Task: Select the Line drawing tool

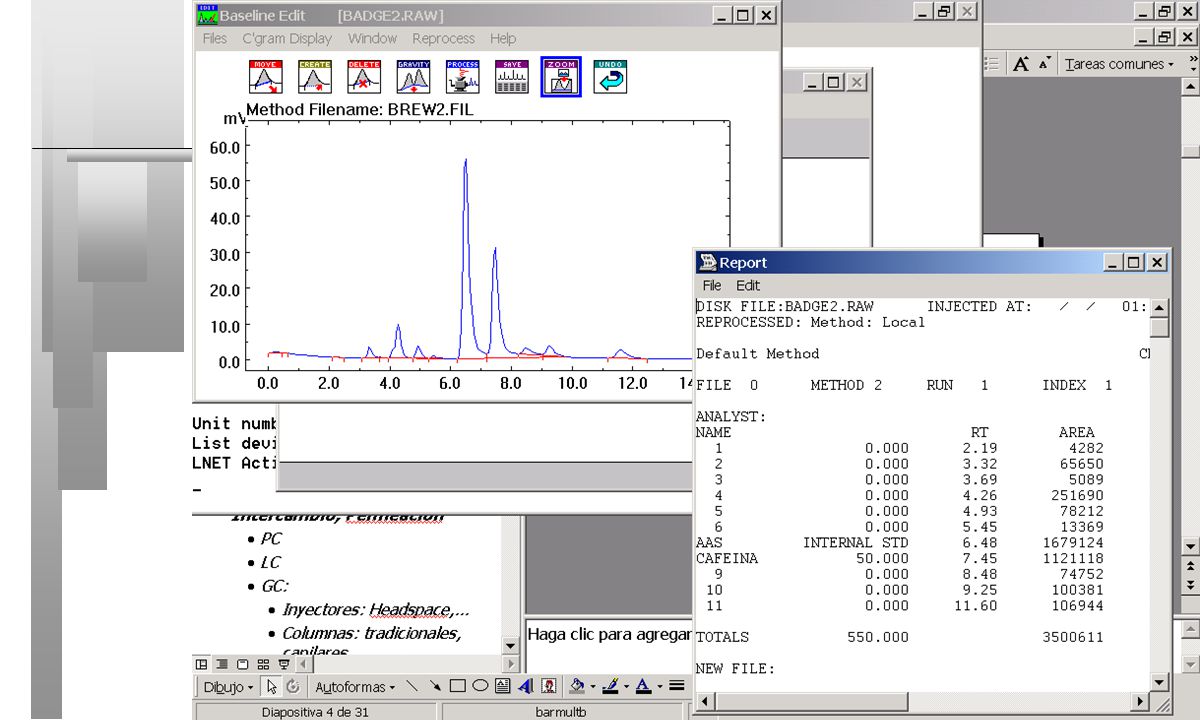Action: point(412,687)
